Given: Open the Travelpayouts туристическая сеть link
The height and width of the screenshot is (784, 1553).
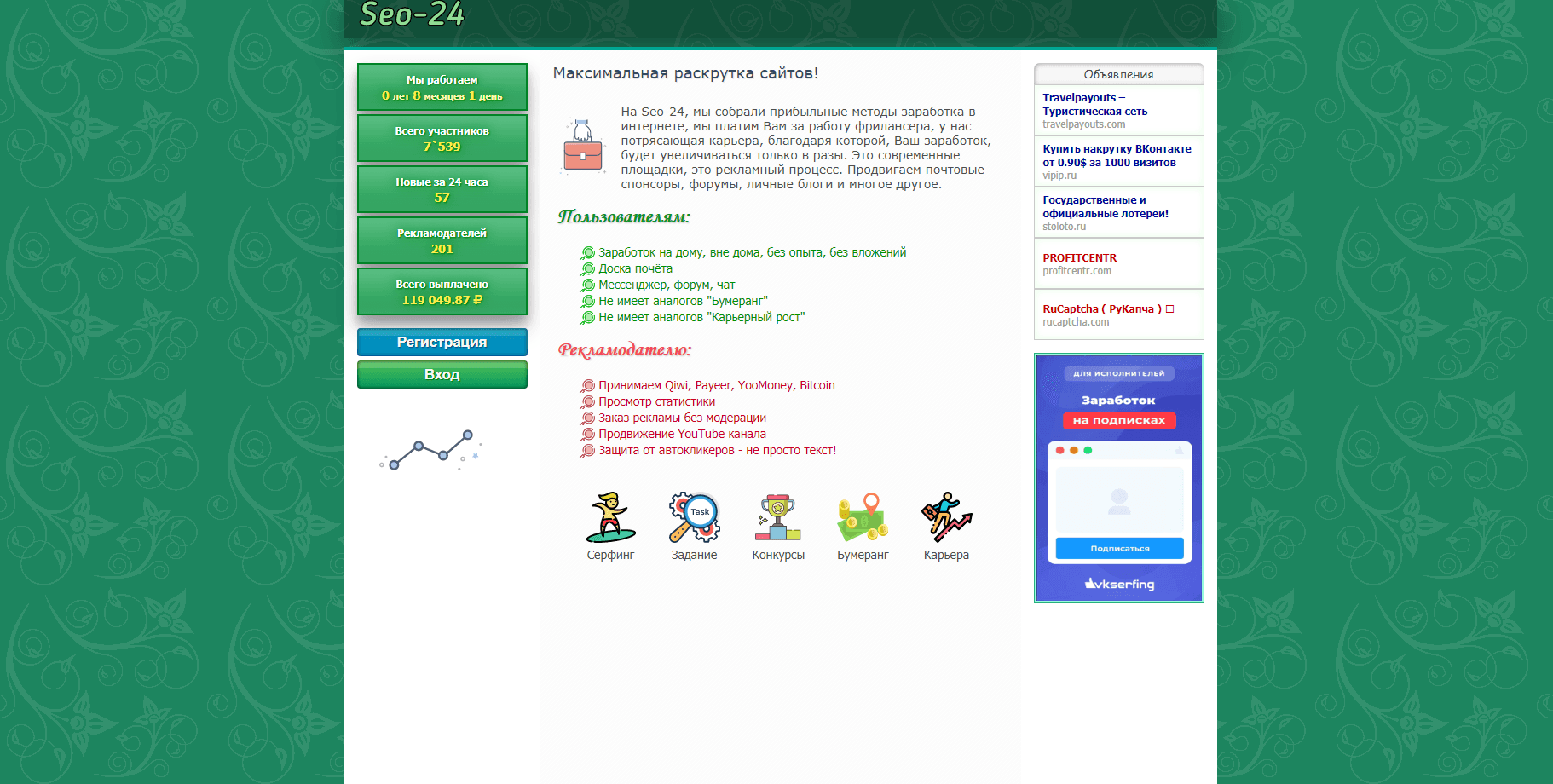Looking at the screenshot, I should click(1086, 104).
